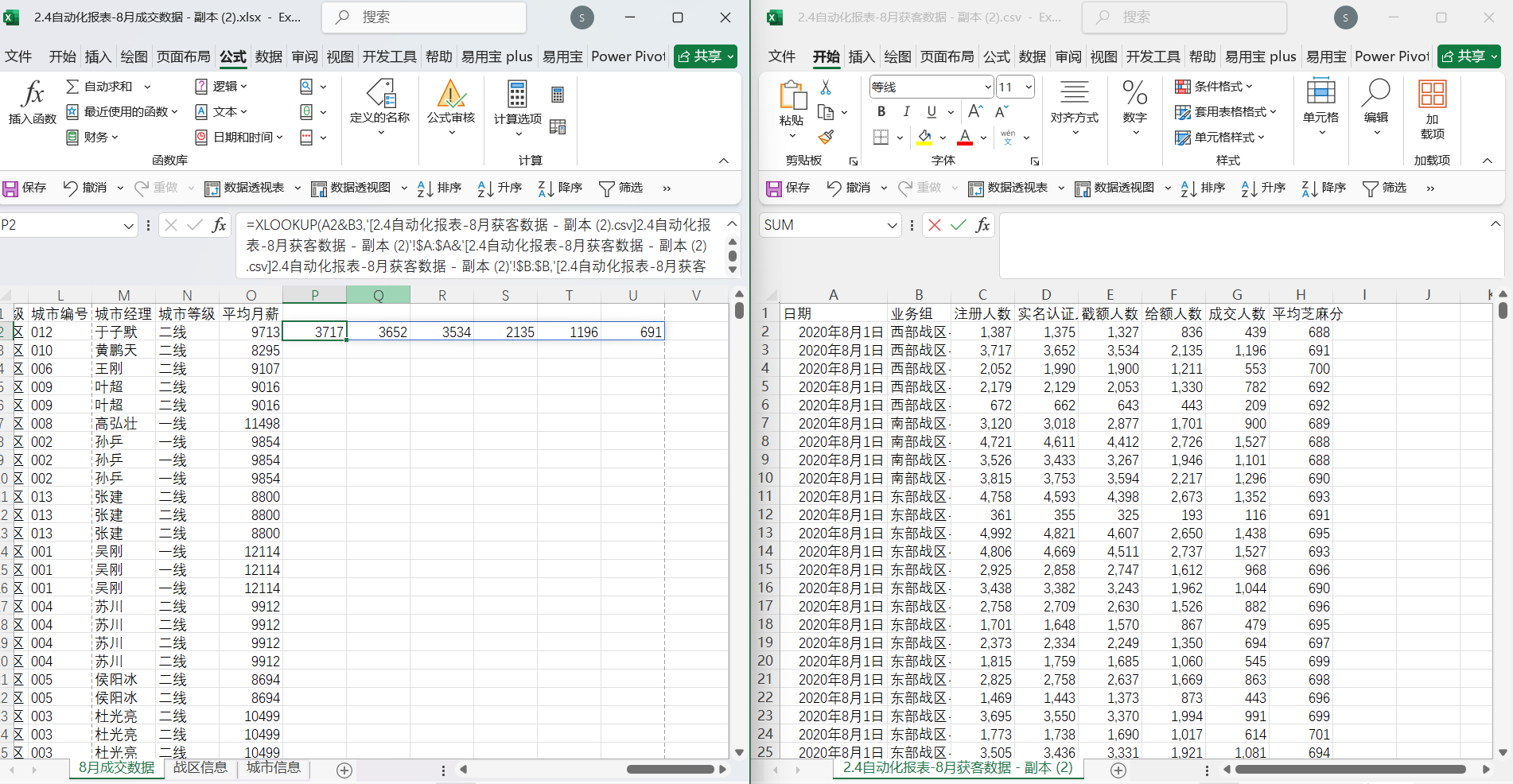1513x784 pixels.
Task: Open Text functions dropdown
Action: coord(221,111)
